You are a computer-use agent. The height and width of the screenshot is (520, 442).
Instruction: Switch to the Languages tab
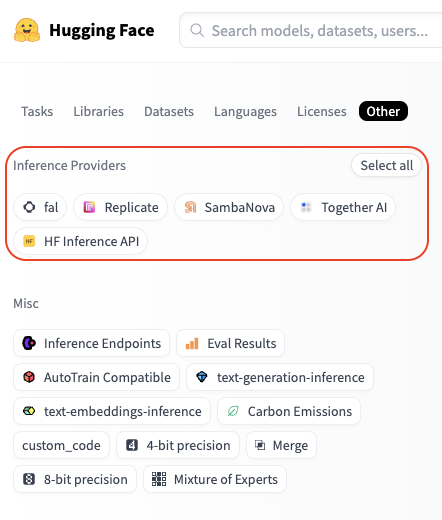245,111
